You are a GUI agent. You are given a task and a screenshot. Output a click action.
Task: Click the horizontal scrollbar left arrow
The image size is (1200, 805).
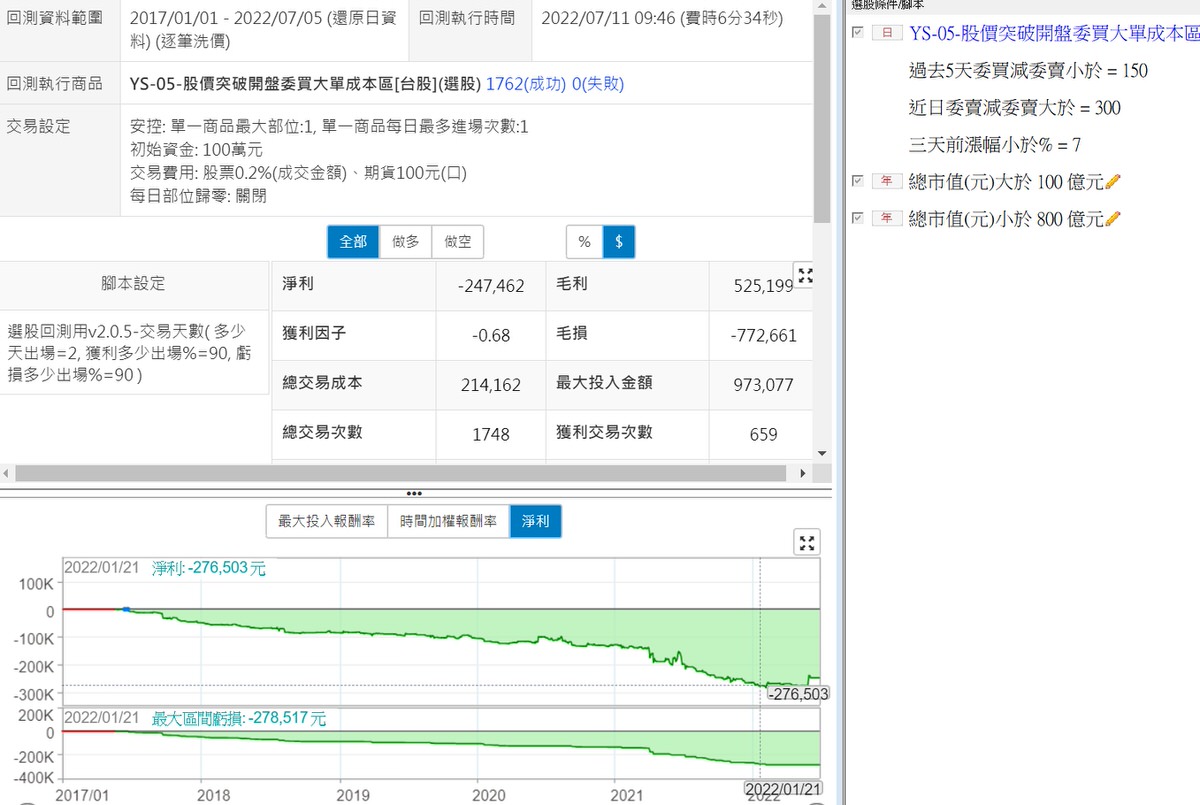click(x=8, y=472)
